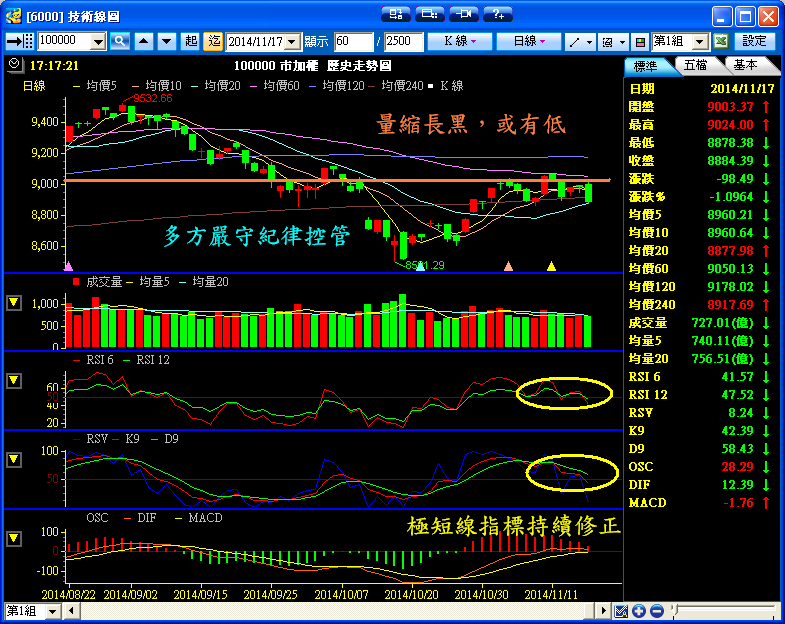Switch to the 基本 tab
This screenshot has height=624, width=785.
pyautogui.click(x=746, y=65)
